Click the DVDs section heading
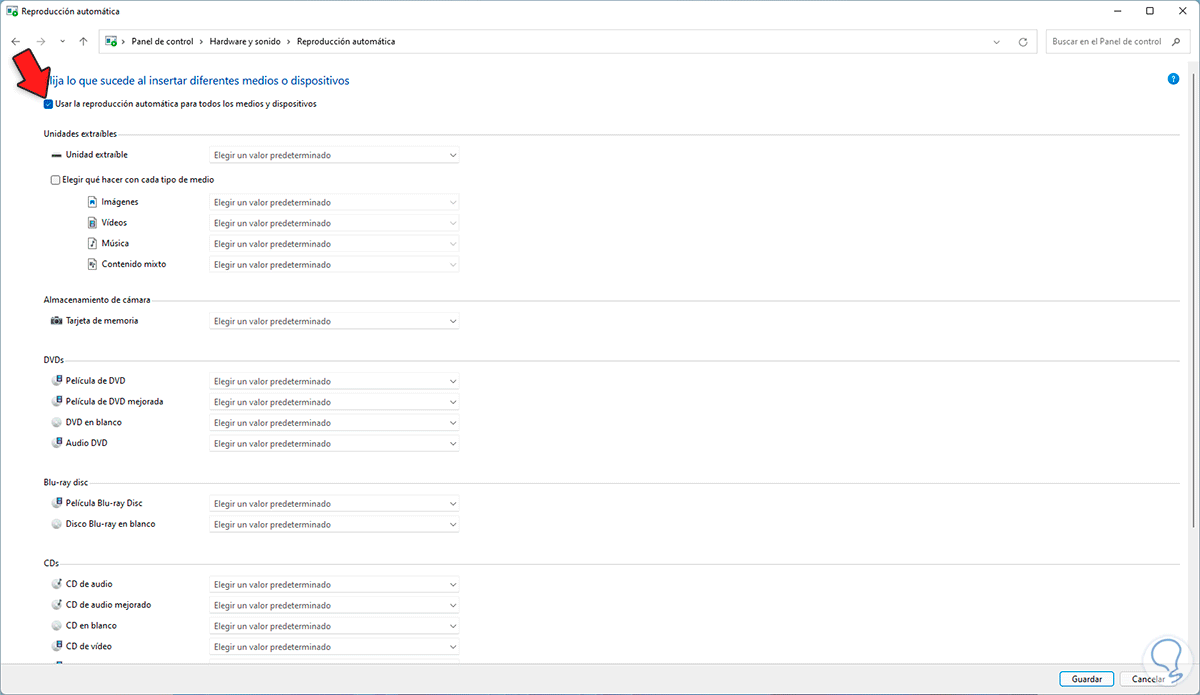Viewport: 1200px width, 695px height. (x=54, y=359)
